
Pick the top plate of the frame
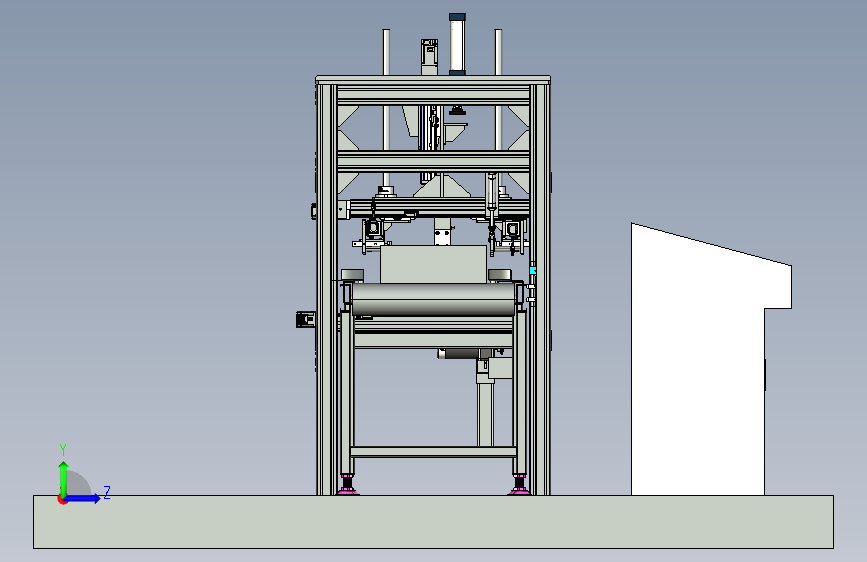[433, 80]
